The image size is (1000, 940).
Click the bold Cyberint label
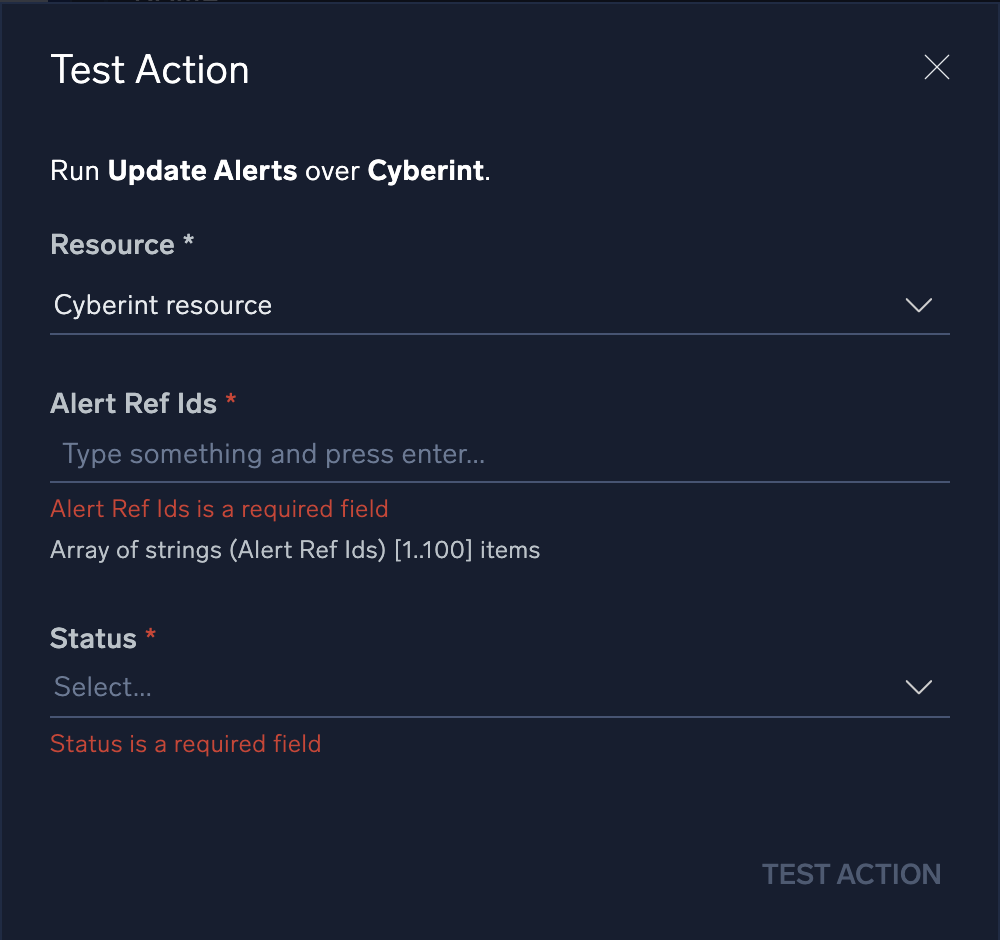coord(426,170)
